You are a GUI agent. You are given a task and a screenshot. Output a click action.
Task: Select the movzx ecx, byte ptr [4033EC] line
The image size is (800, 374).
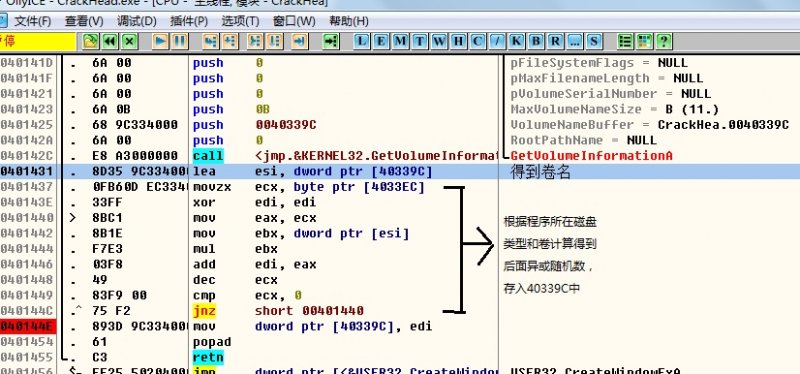point(309,187)
